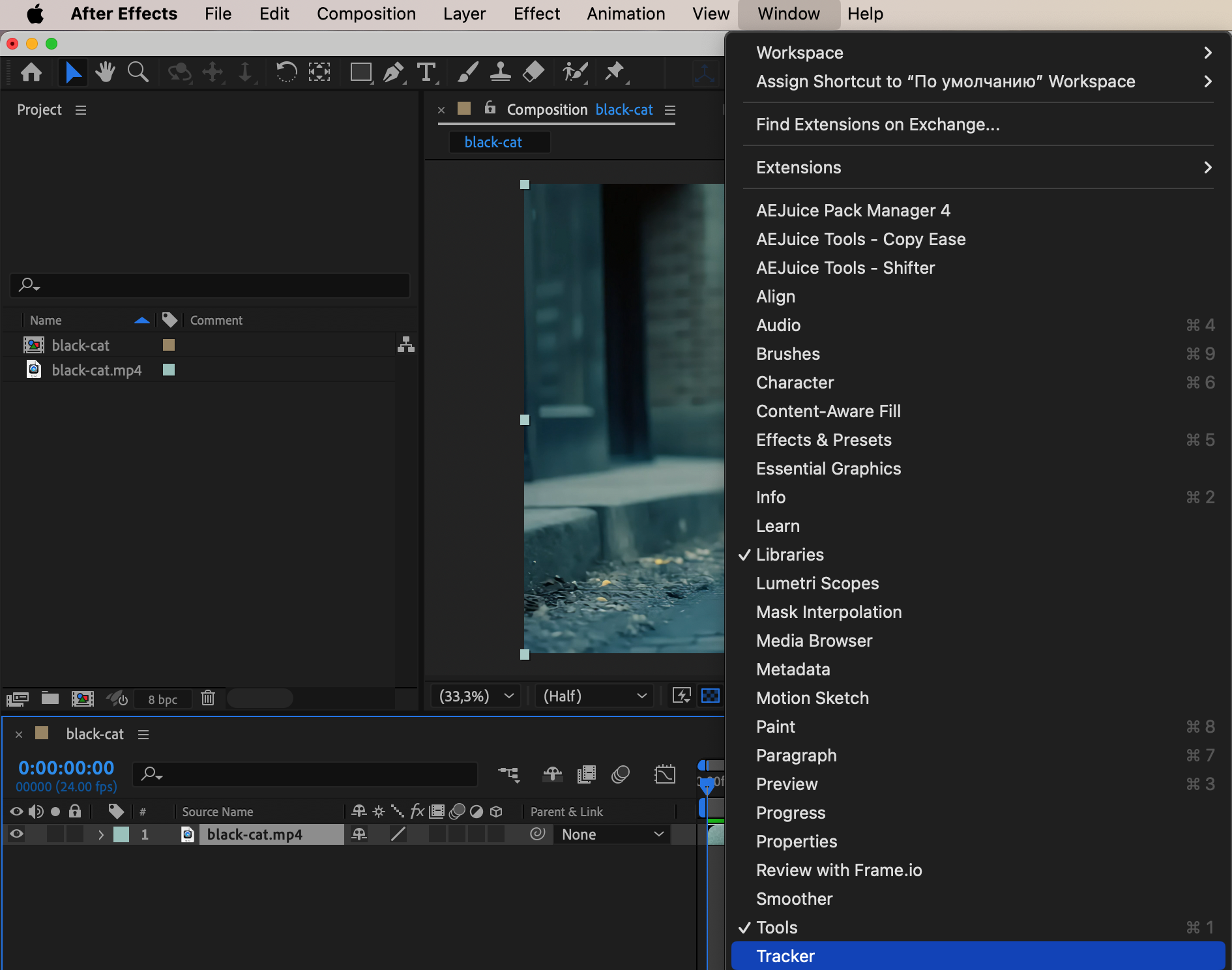Open the magnification (33,3%) dropdown
The image size is (1232, 970).
coord(476,696)
